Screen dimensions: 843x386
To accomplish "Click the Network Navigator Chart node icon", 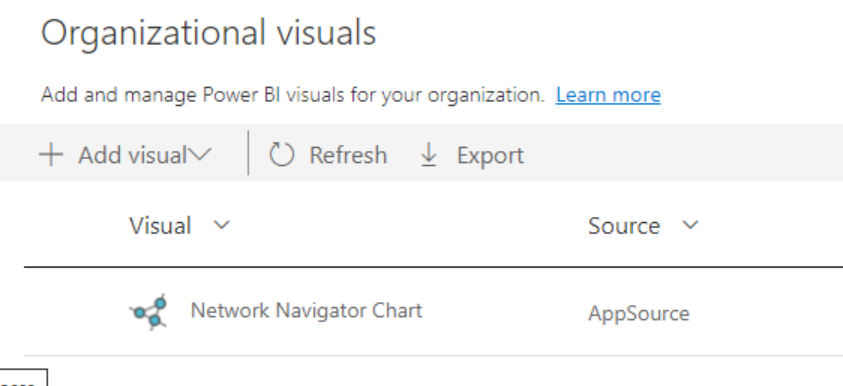I will click(149, 312).
